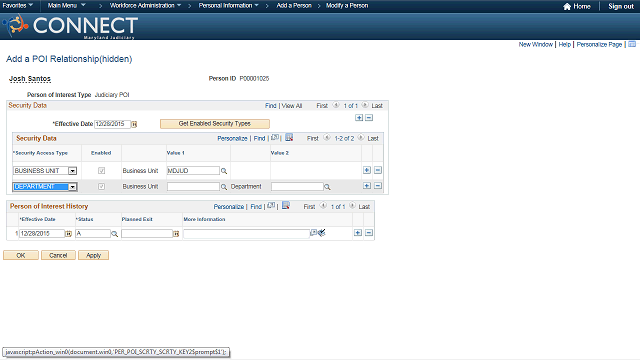Open Workforce Administration breadcrumb menu
Viewport: 640px width, 360px height.
pyautogui.click(x=145, y=6)
